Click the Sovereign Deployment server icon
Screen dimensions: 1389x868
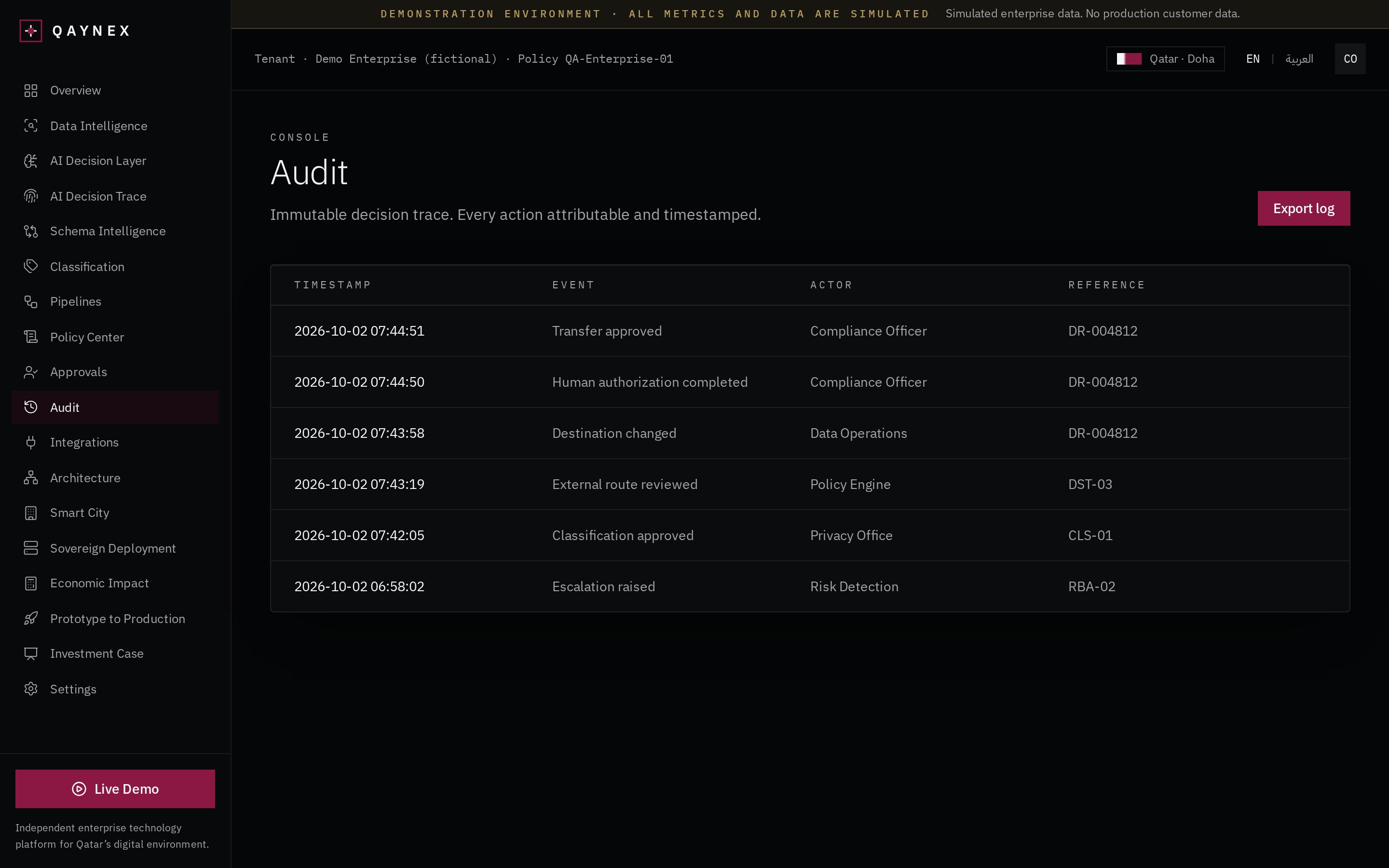31,548
